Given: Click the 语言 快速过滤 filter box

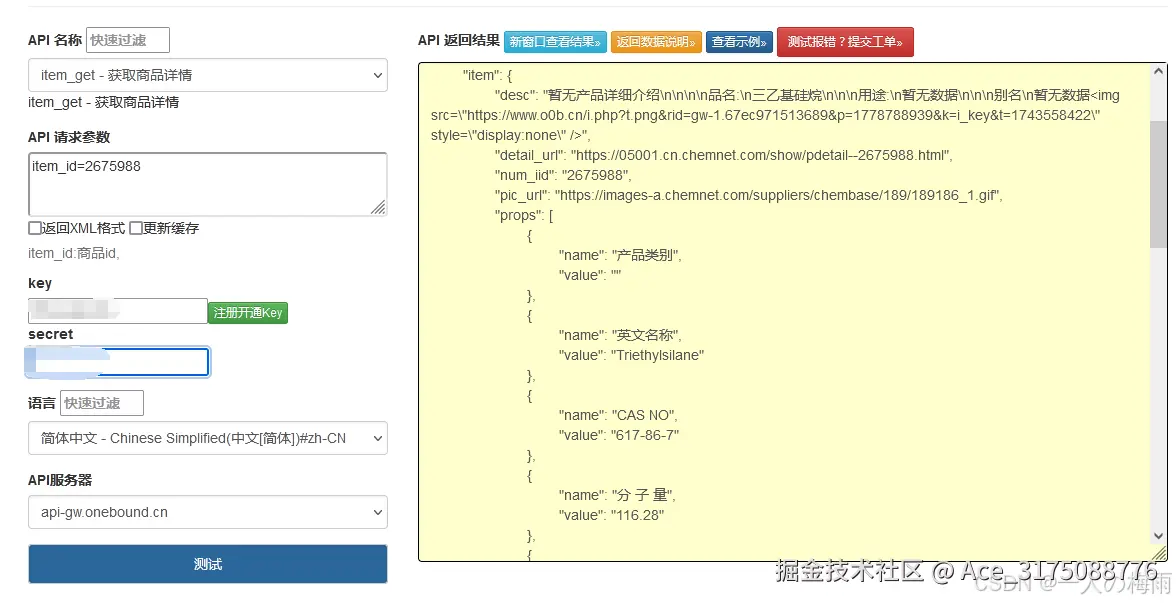Looking at the screenshot, I should (x=101, y=402).
